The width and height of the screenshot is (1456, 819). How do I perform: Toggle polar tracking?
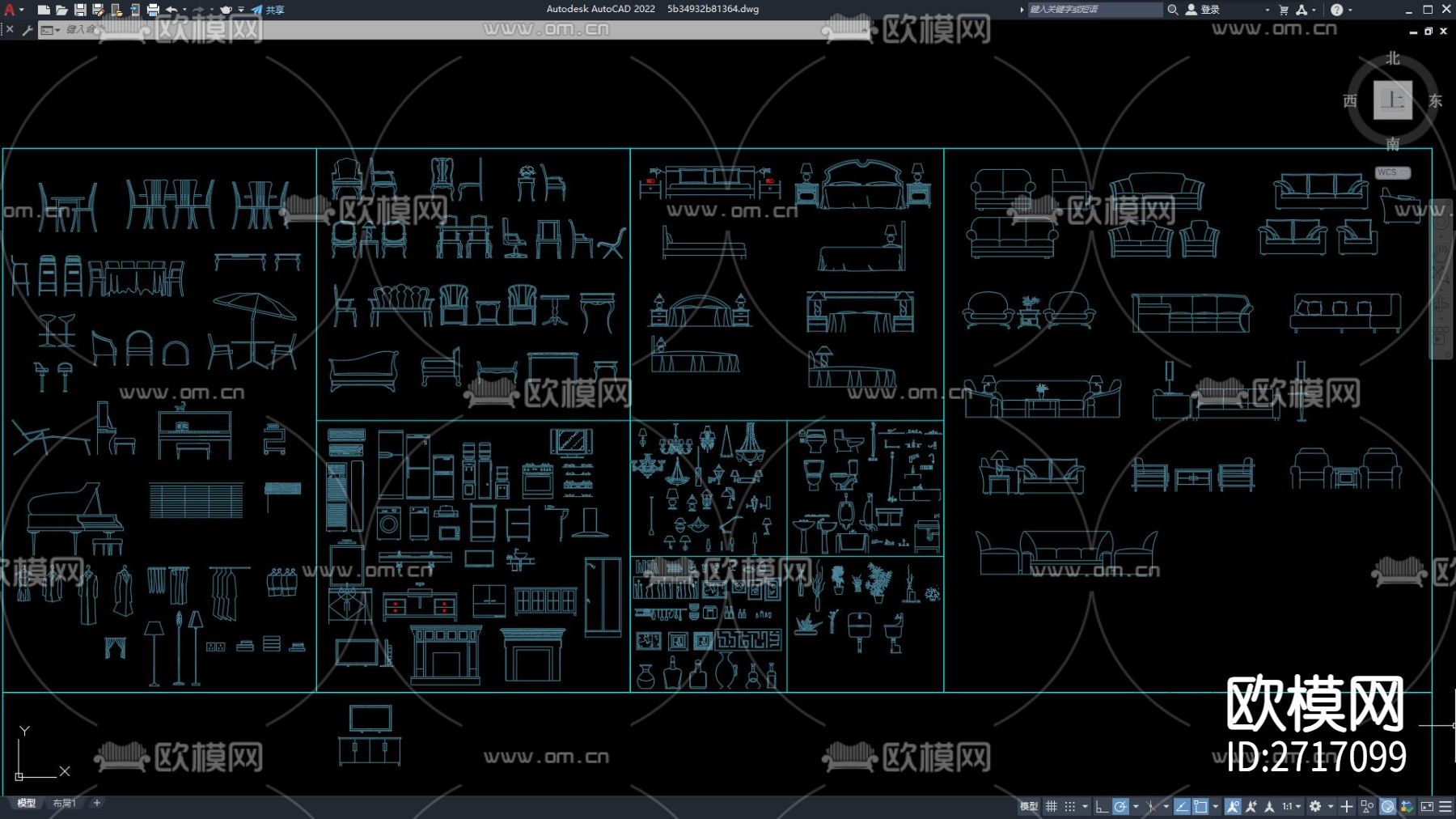pos(1120,807)
